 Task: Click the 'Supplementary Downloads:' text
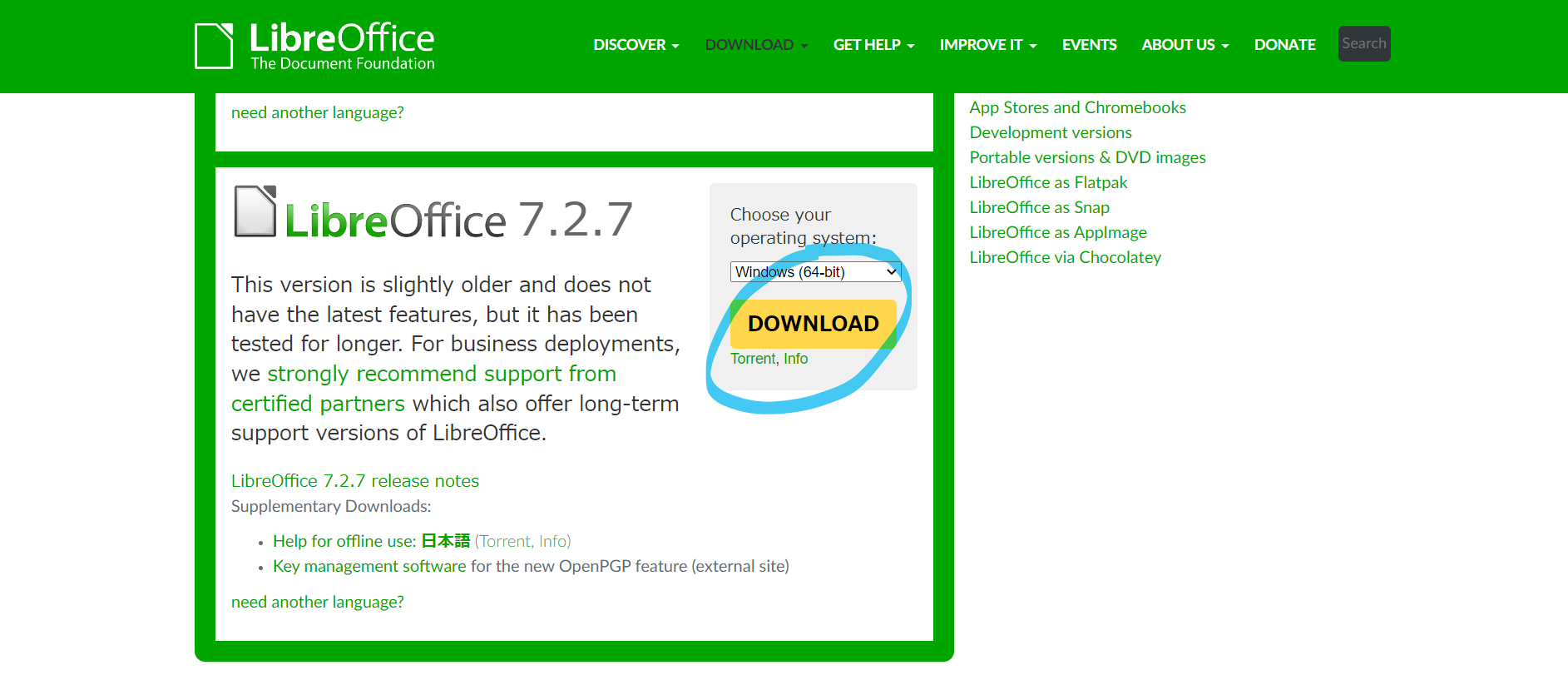pyautogui.click(x=331, y=506)
